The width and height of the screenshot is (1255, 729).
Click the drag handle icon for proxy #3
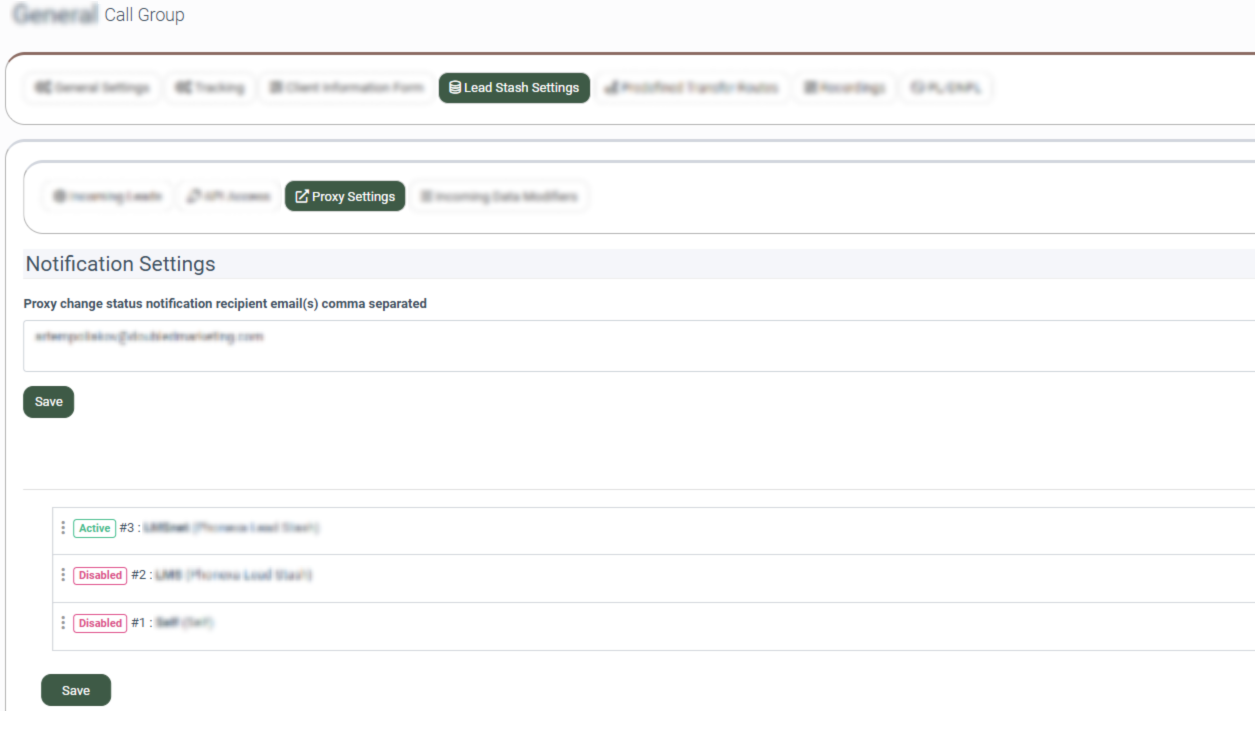click(x=63, y=528)
